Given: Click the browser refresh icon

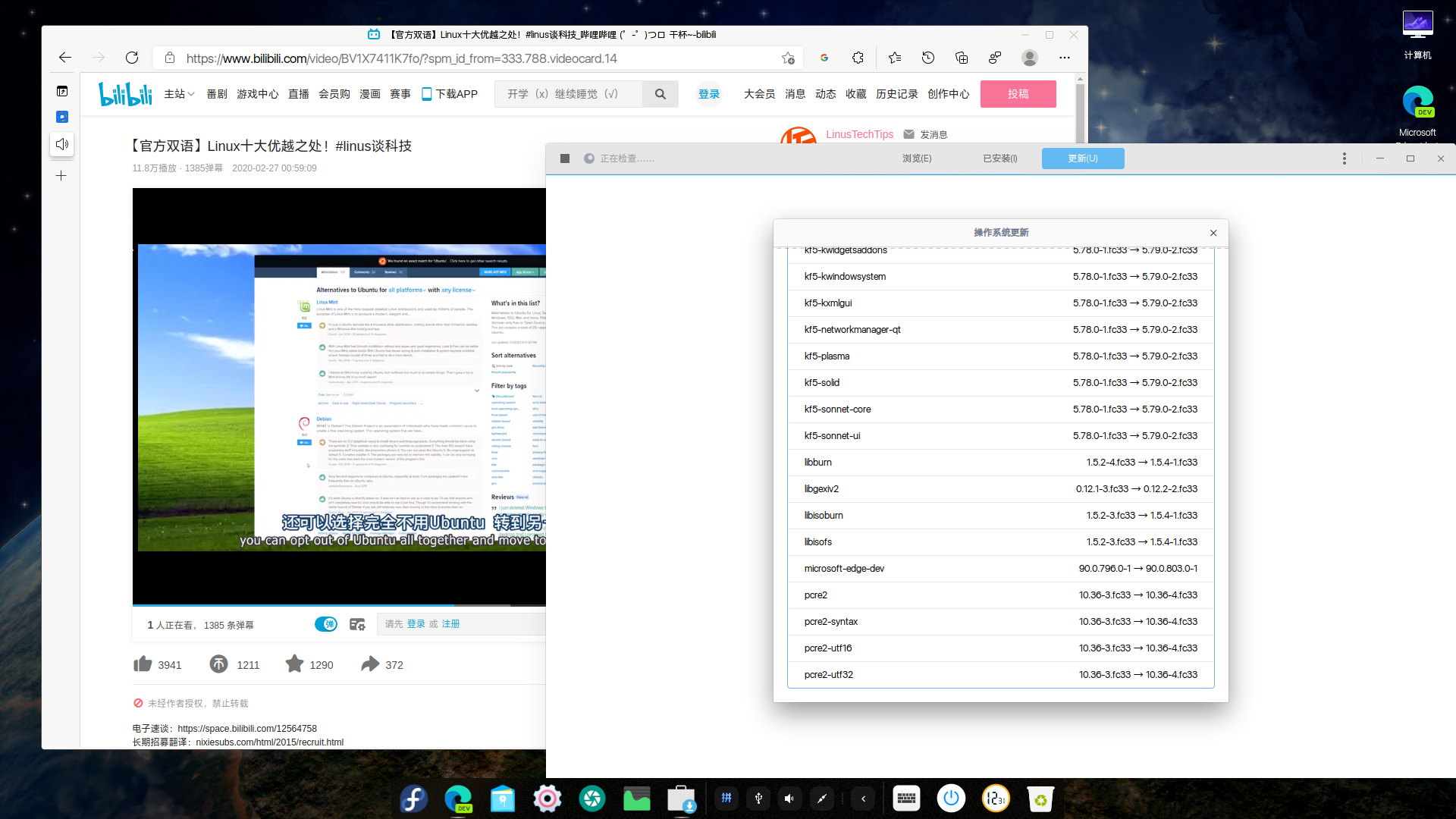Looking at the screenshot, I should coord(132,58).
